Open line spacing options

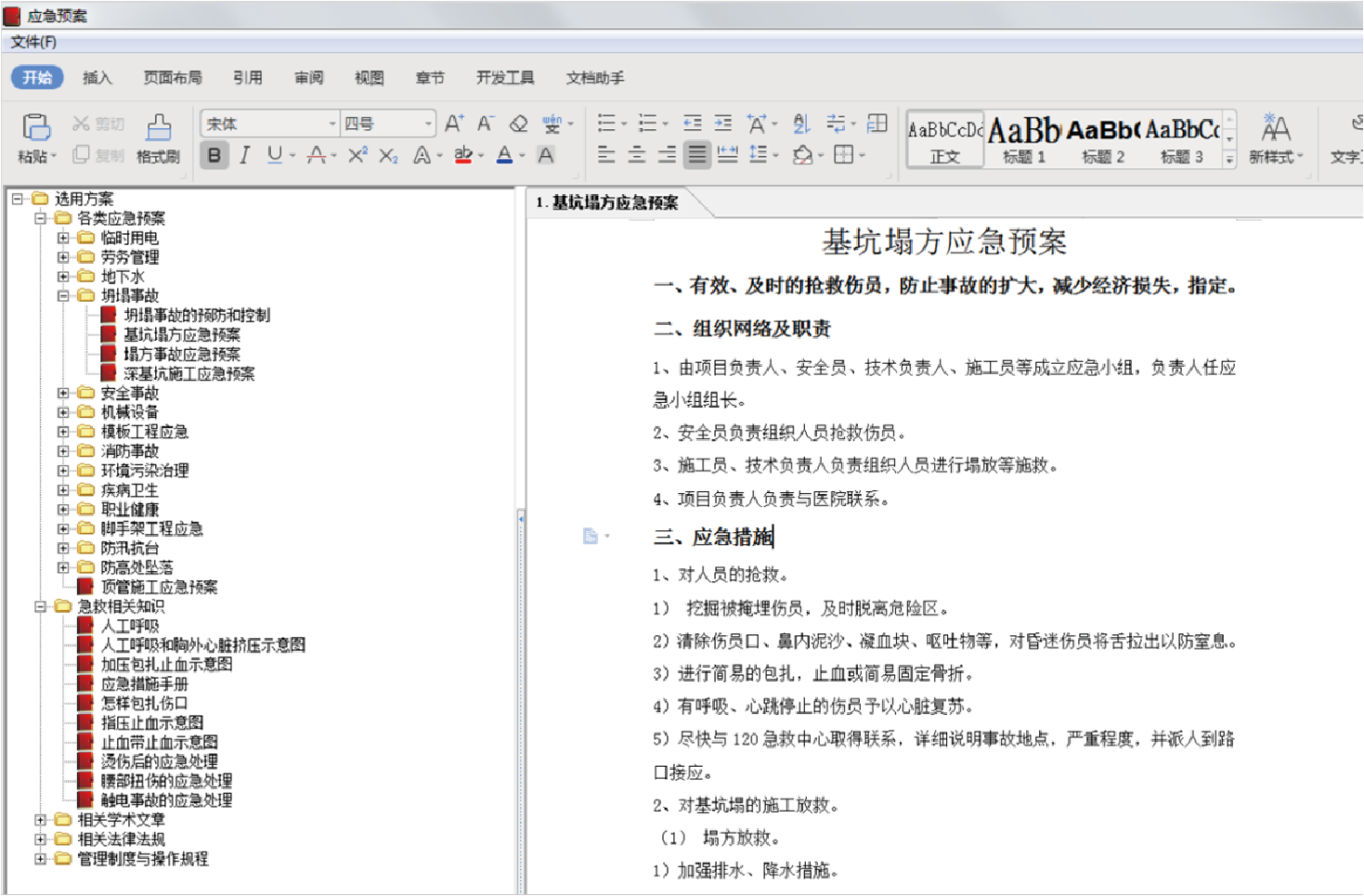click(759, 155)
